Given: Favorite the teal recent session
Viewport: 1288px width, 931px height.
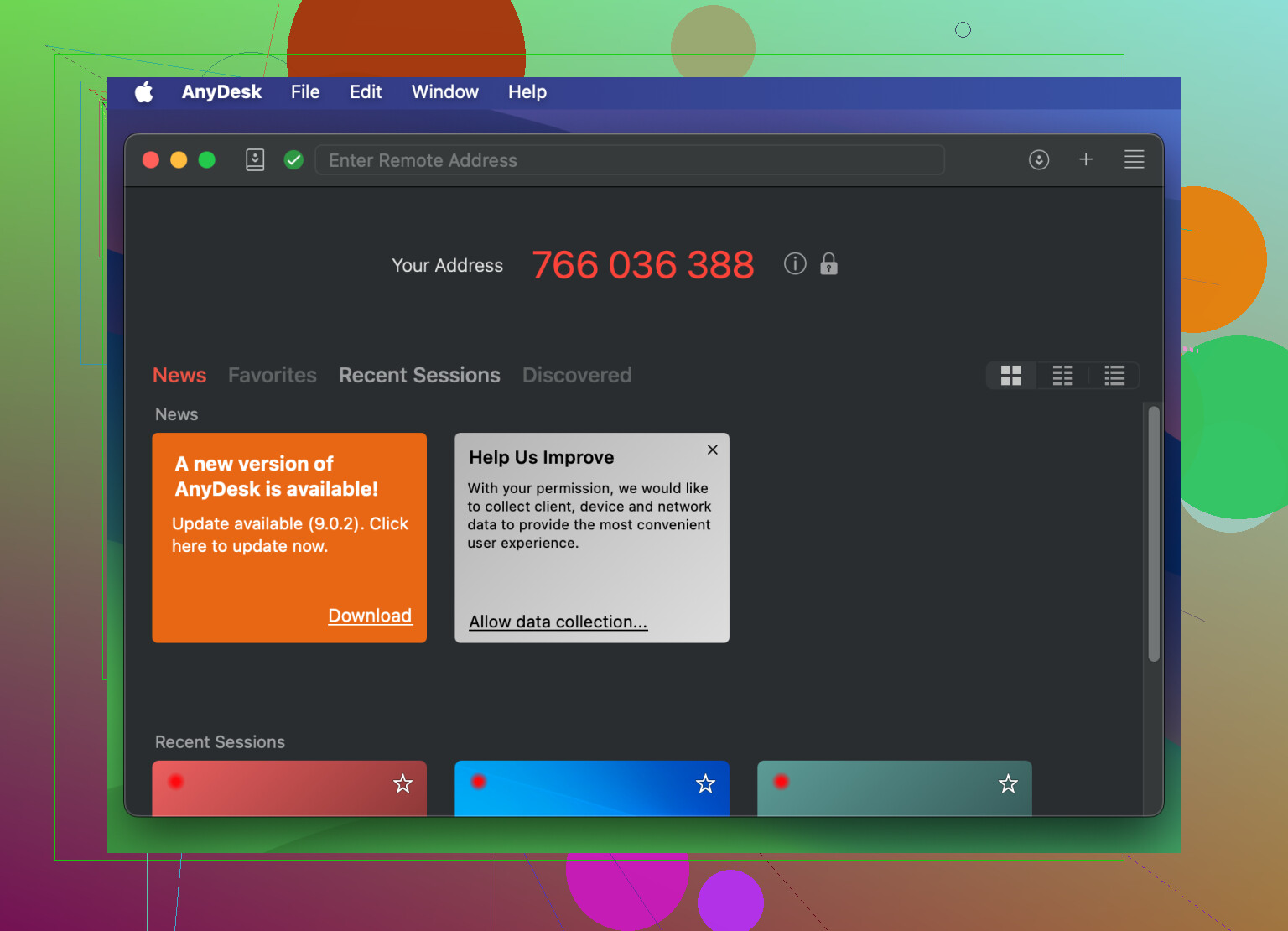Looking at the screenshot, I should pos(1008,783).
